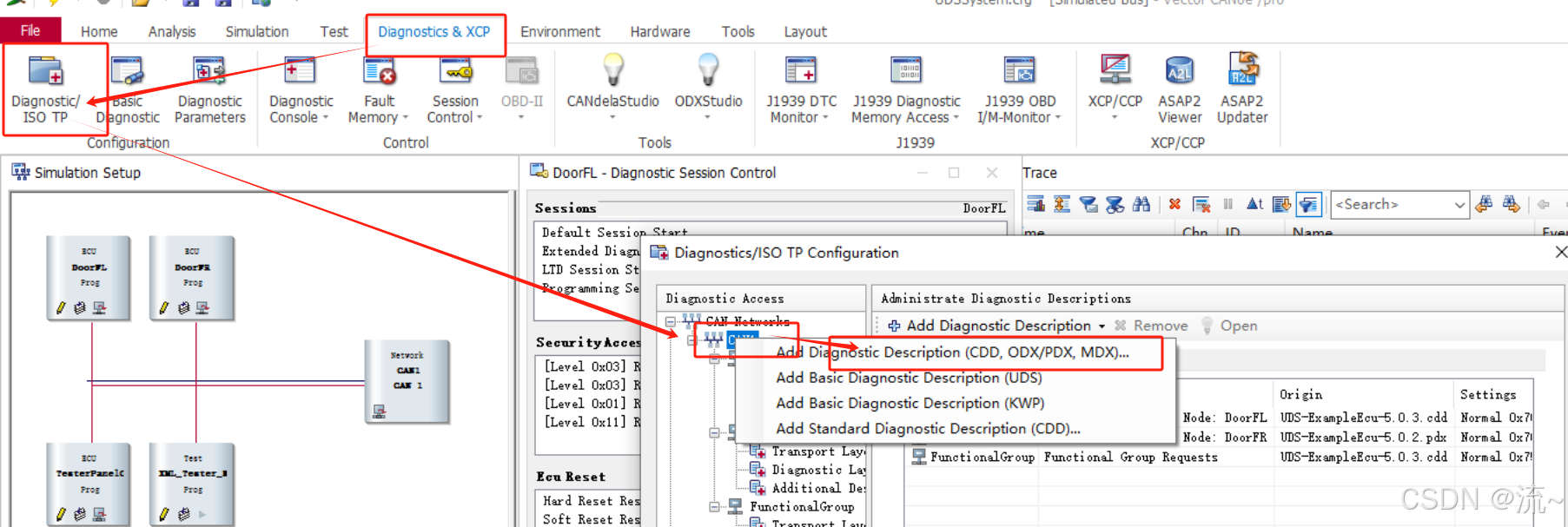Click Open diagnostic description button
Screen dimensions: 1568x527
click(x=1229, y=326)
